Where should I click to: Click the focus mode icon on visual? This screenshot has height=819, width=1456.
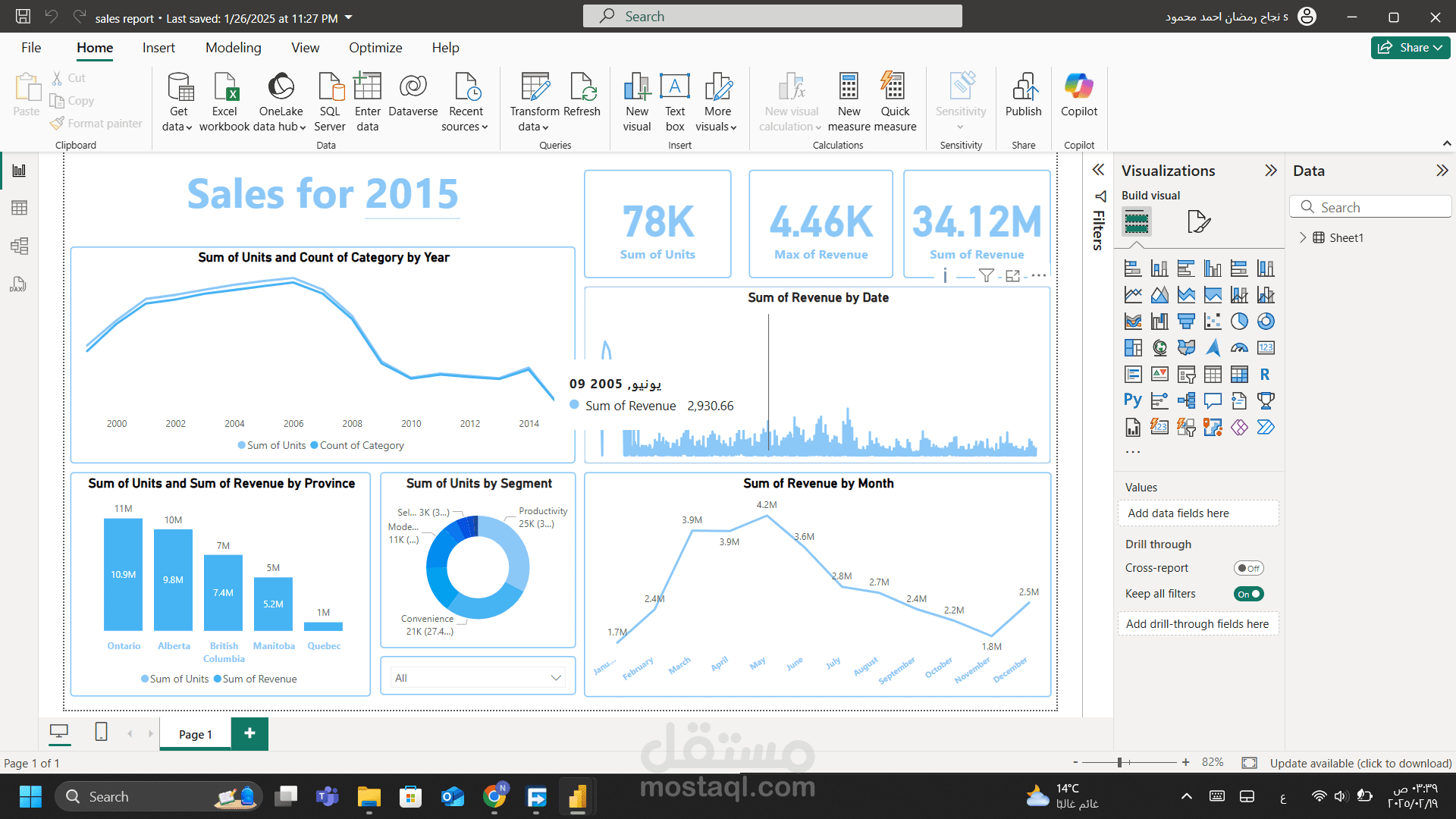pyautogui.click(x=1012, y=276)
